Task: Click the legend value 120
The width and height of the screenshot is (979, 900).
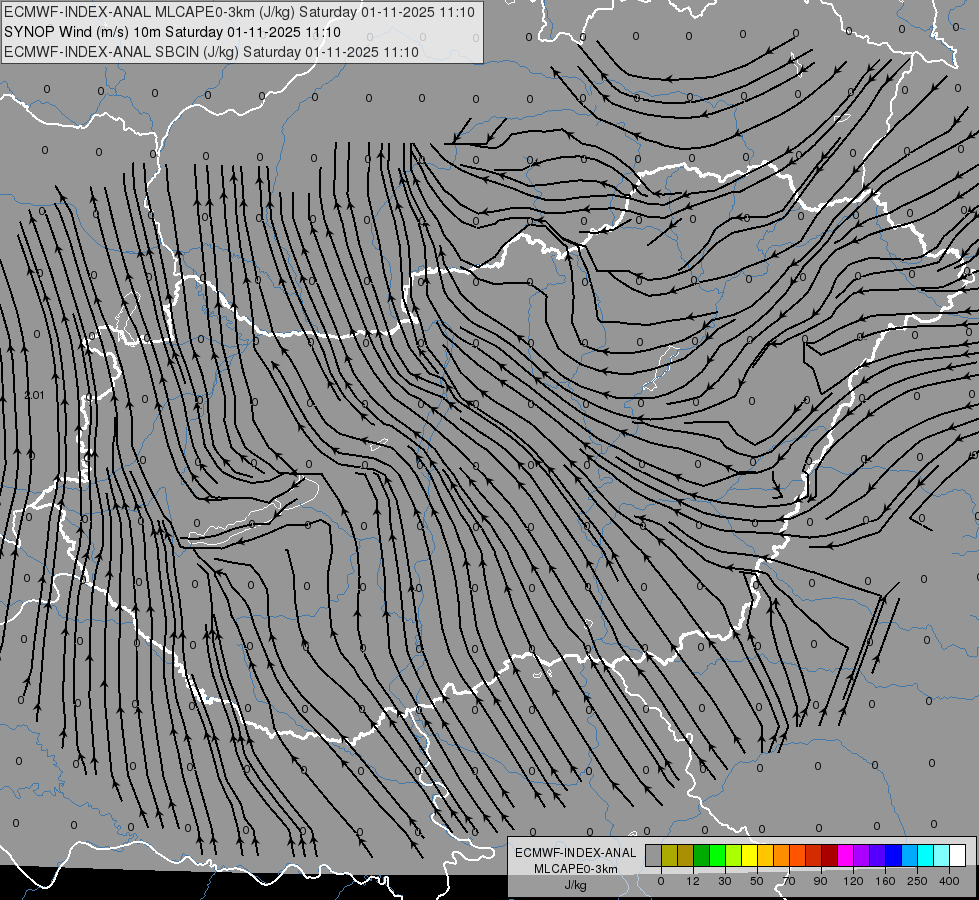Action: [854, 881]
